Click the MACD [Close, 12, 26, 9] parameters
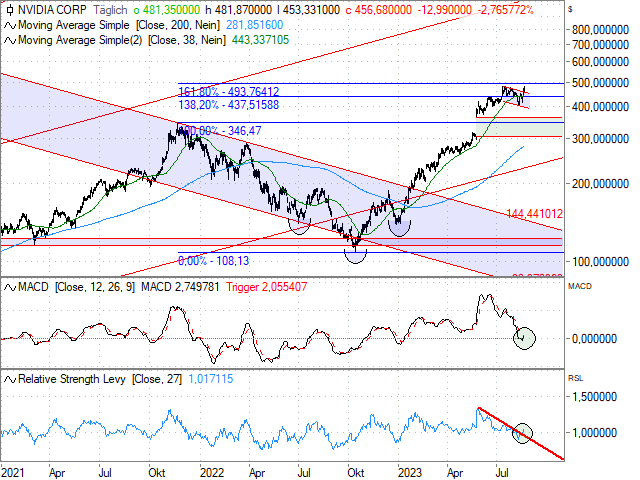The image size is (640, 480). coord(95,287)
